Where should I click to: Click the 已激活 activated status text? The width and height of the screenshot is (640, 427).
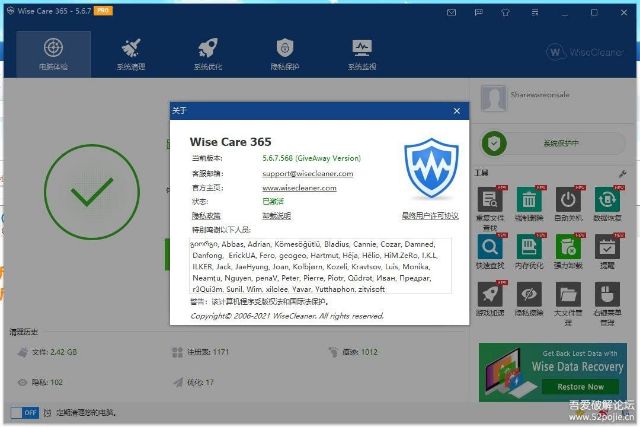pyautogui.click(x=273, y=202)
